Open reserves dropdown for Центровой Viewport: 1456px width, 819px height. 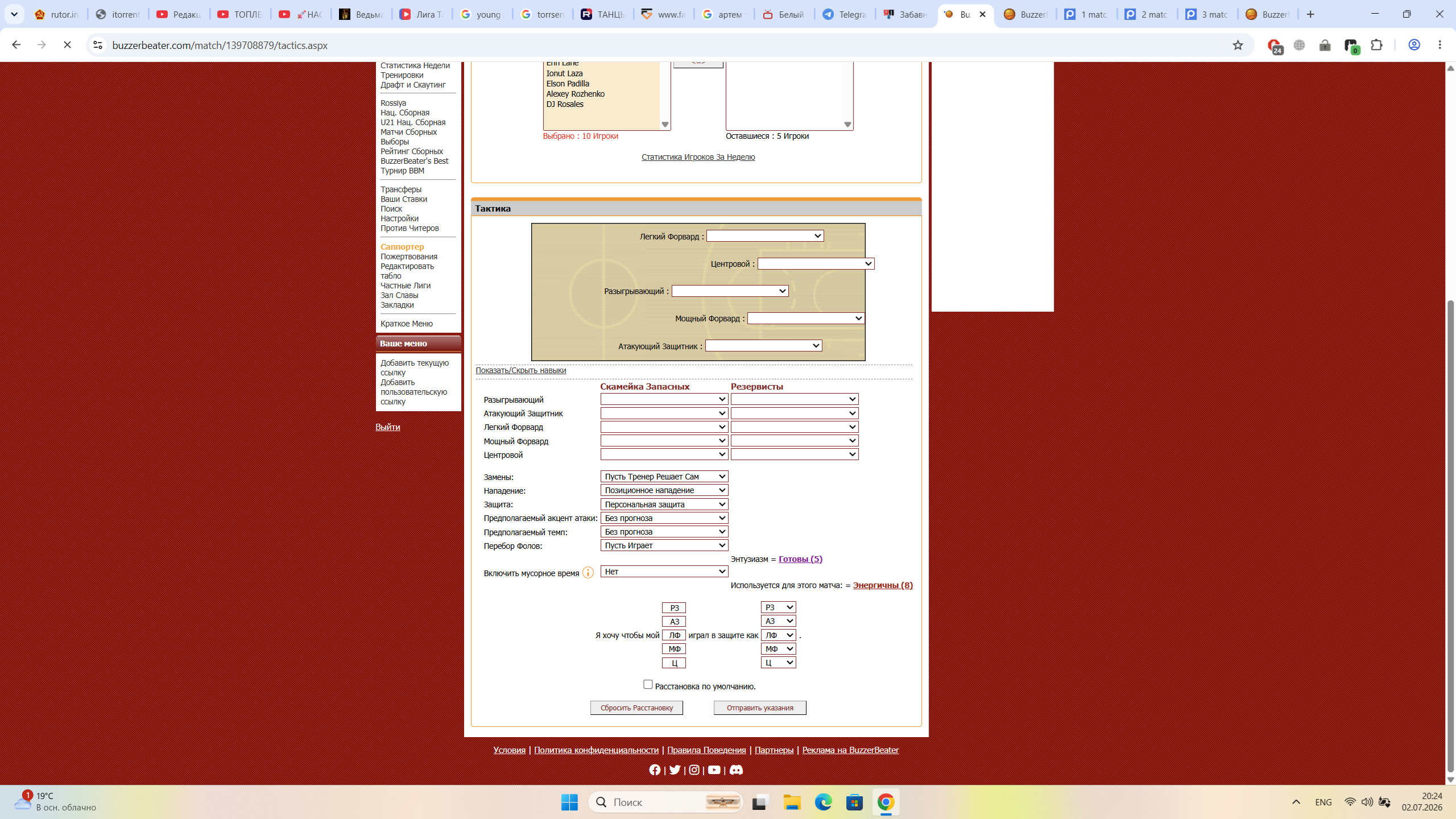(795, 454)
